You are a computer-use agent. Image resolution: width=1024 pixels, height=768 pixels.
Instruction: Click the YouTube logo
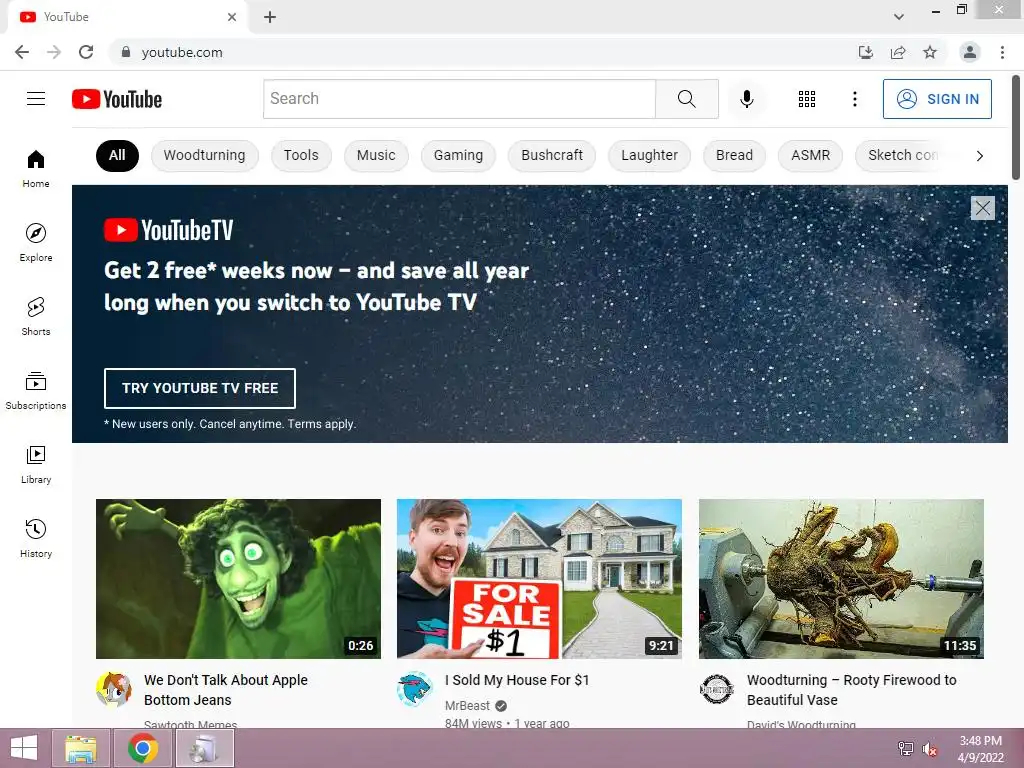tap(117, 99)
